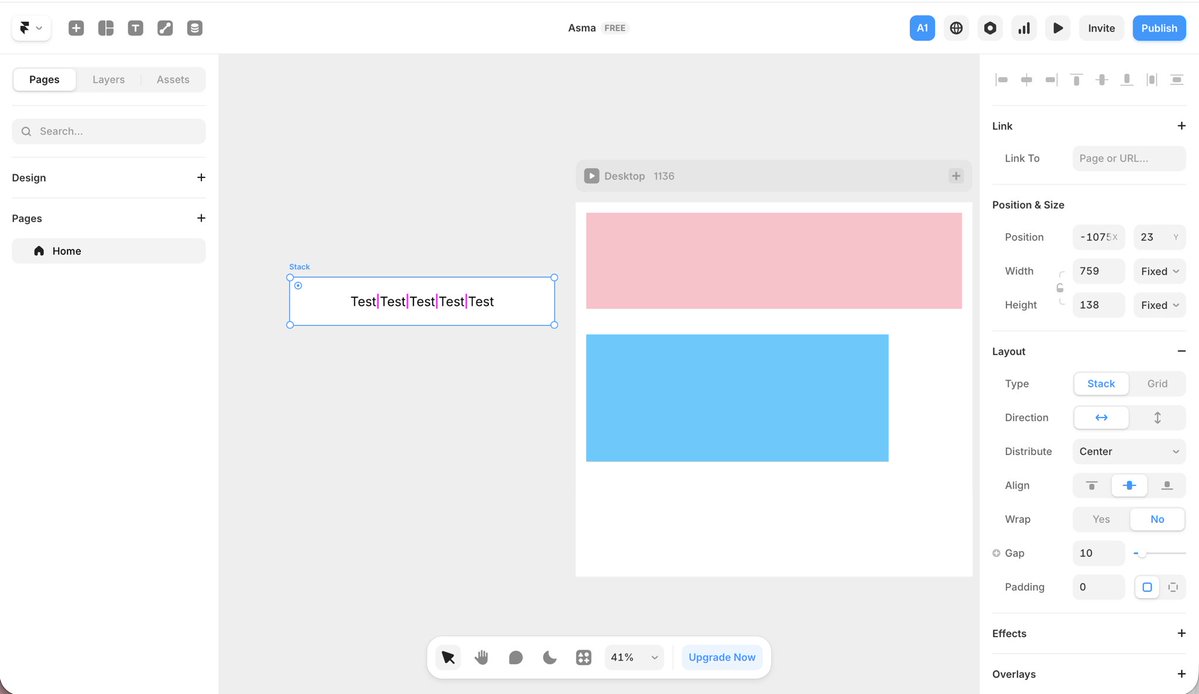1199x694 pixels.
Task: Click the Gap slider
Action: [x=1159, y=553]
